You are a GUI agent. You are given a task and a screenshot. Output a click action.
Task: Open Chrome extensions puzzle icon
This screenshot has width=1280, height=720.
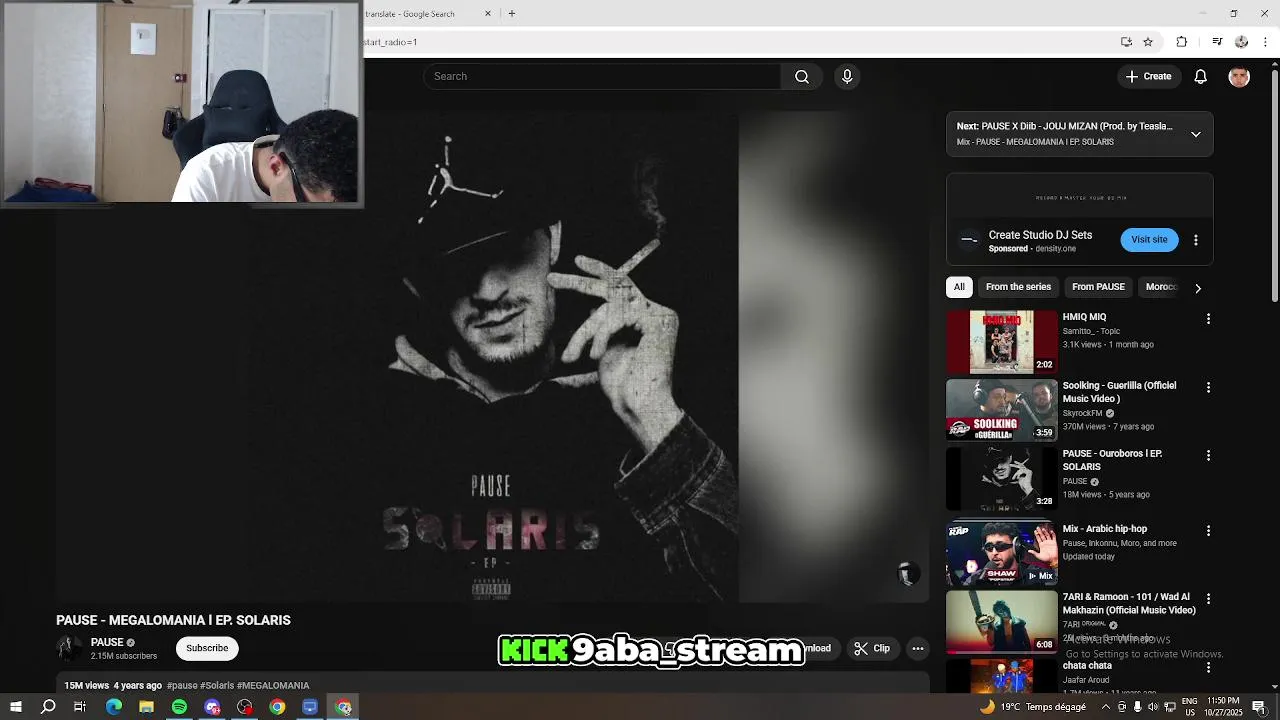click(1182, 42)
